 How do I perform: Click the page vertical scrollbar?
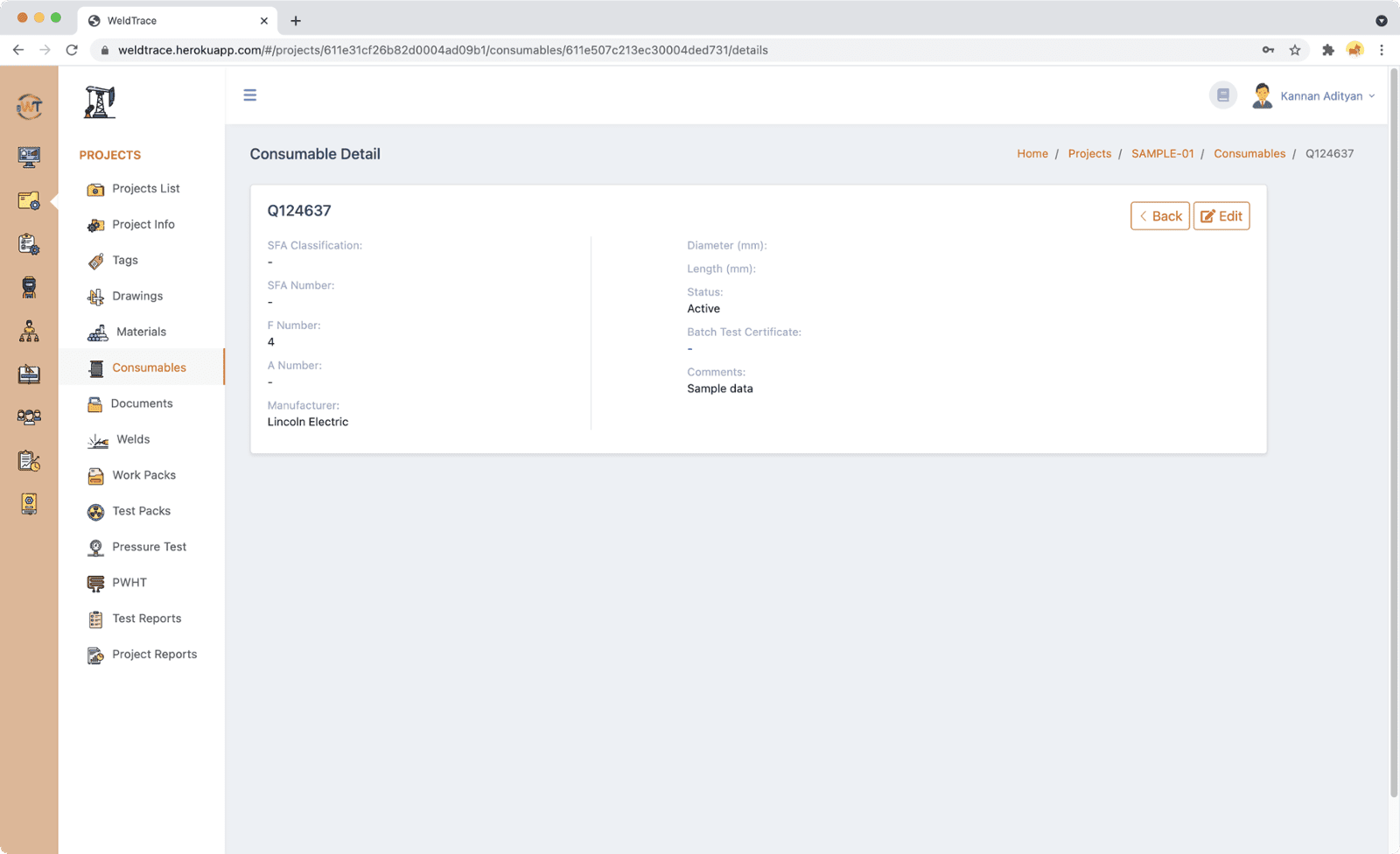pyautogui.click(x=1393, y=437)
